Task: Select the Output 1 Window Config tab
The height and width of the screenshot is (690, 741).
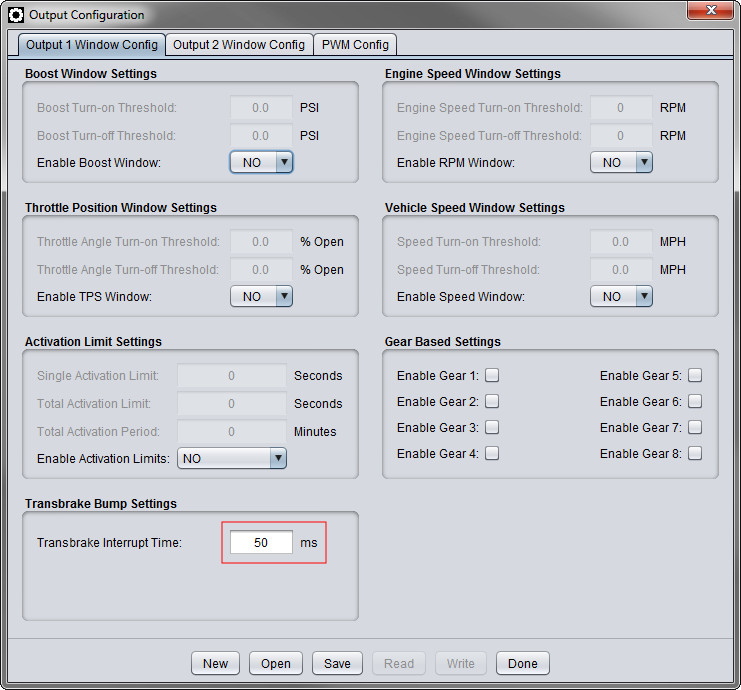Action: pyautogui.click(x=91, y=45)
